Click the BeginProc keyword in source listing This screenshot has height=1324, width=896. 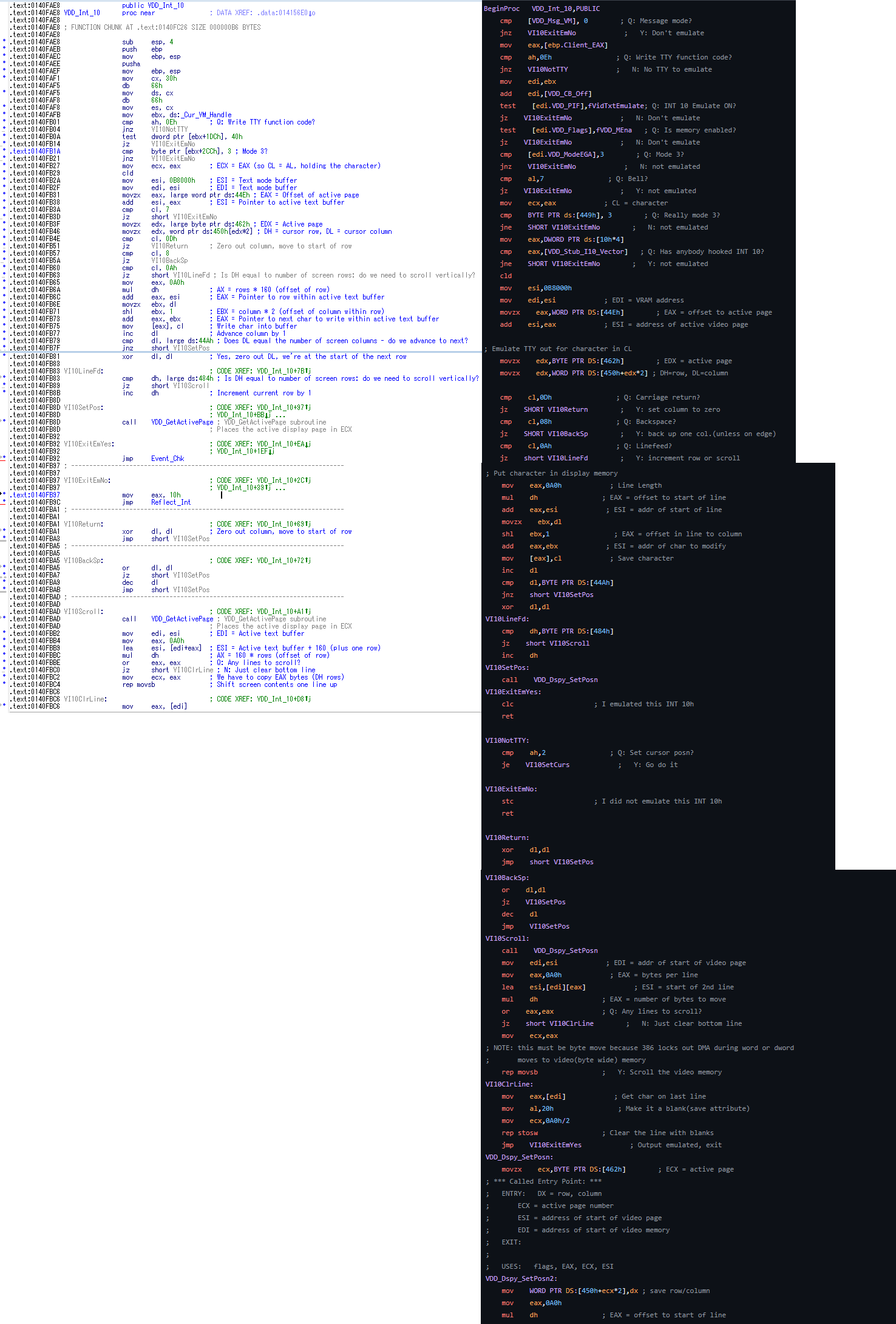tap(501, 9)
